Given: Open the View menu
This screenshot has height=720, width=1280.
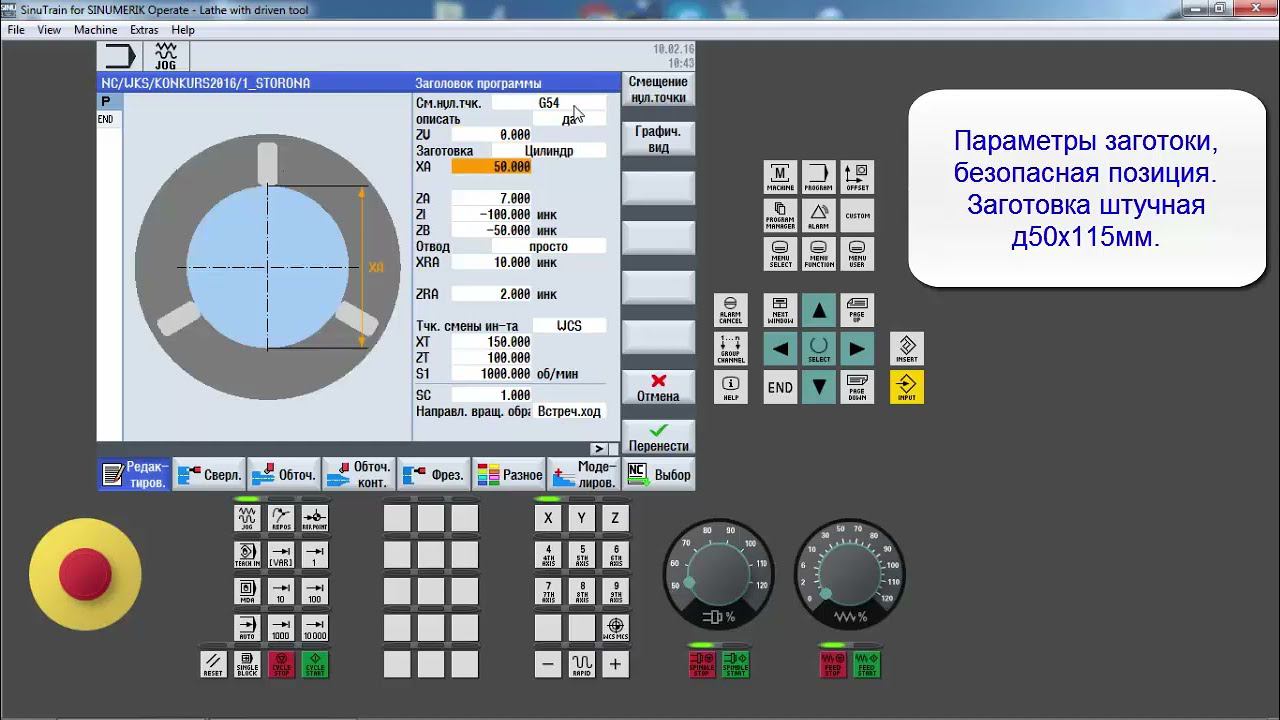Looking at the screenshot, I should tap(49, 30).
